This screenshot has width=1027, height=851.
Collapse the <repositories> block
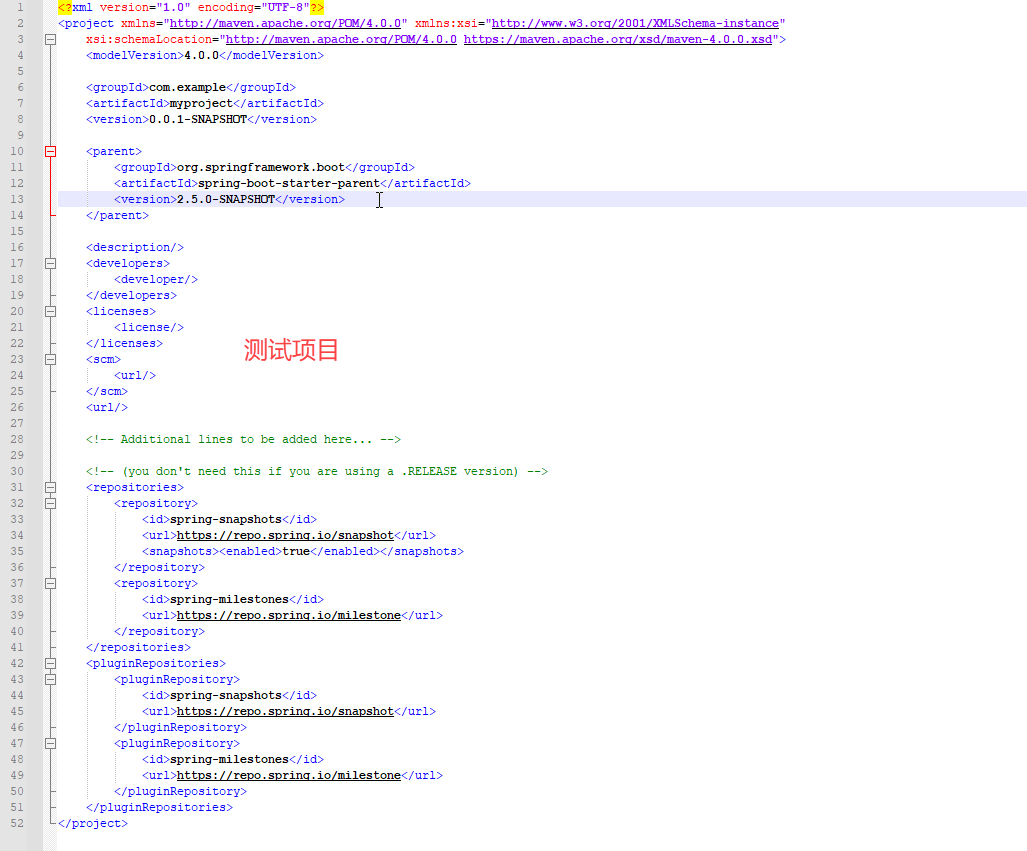click(x=51, y=487)
